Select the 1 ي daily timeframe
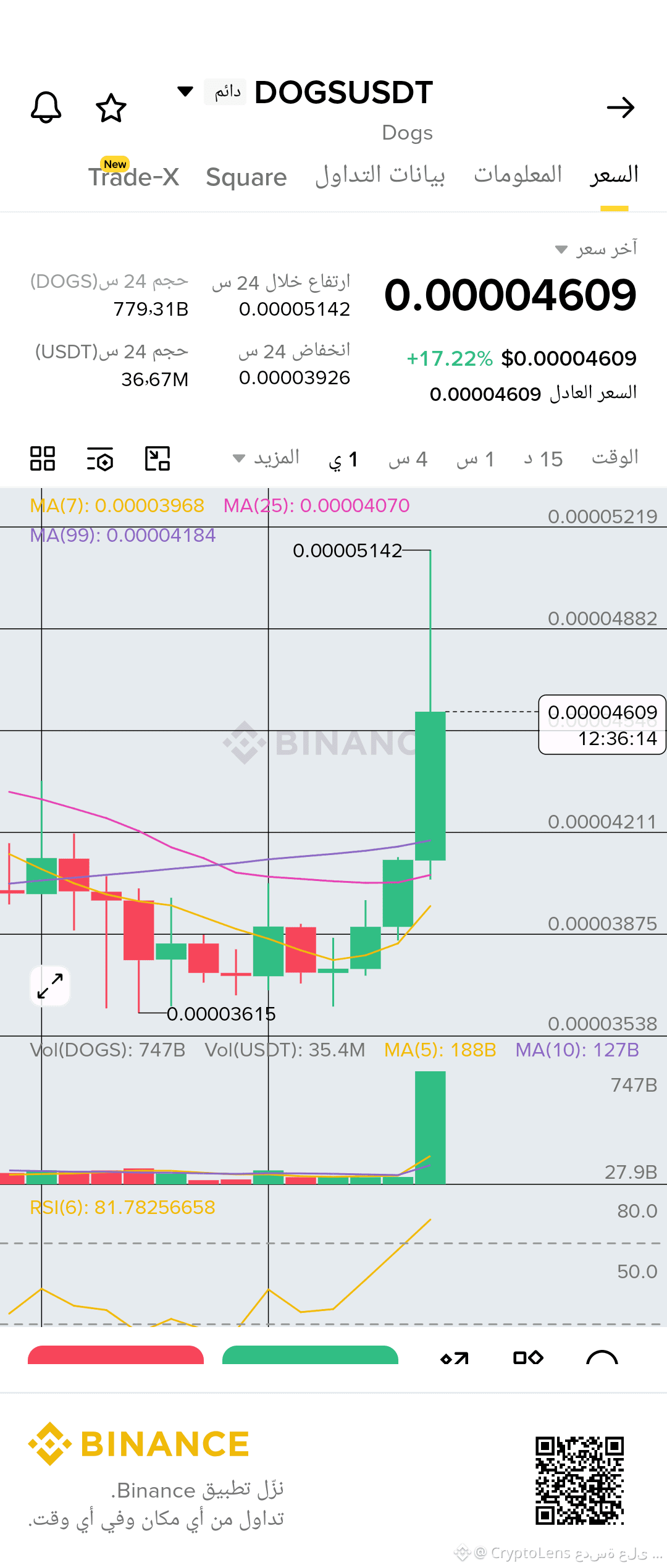Image resolution: width=667 pixels, height=1568 pixels. [x=343, y=459]
